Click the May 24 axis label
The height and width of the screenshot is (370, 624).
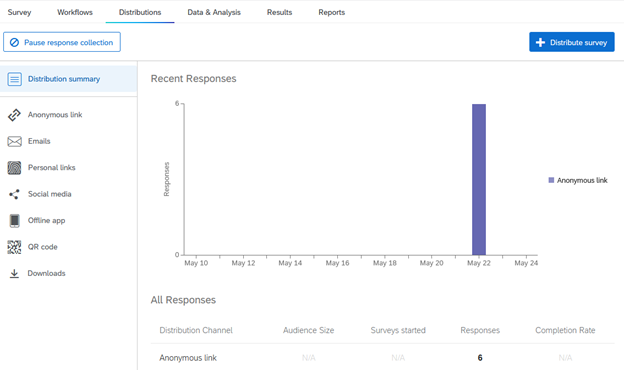(526, 263)
